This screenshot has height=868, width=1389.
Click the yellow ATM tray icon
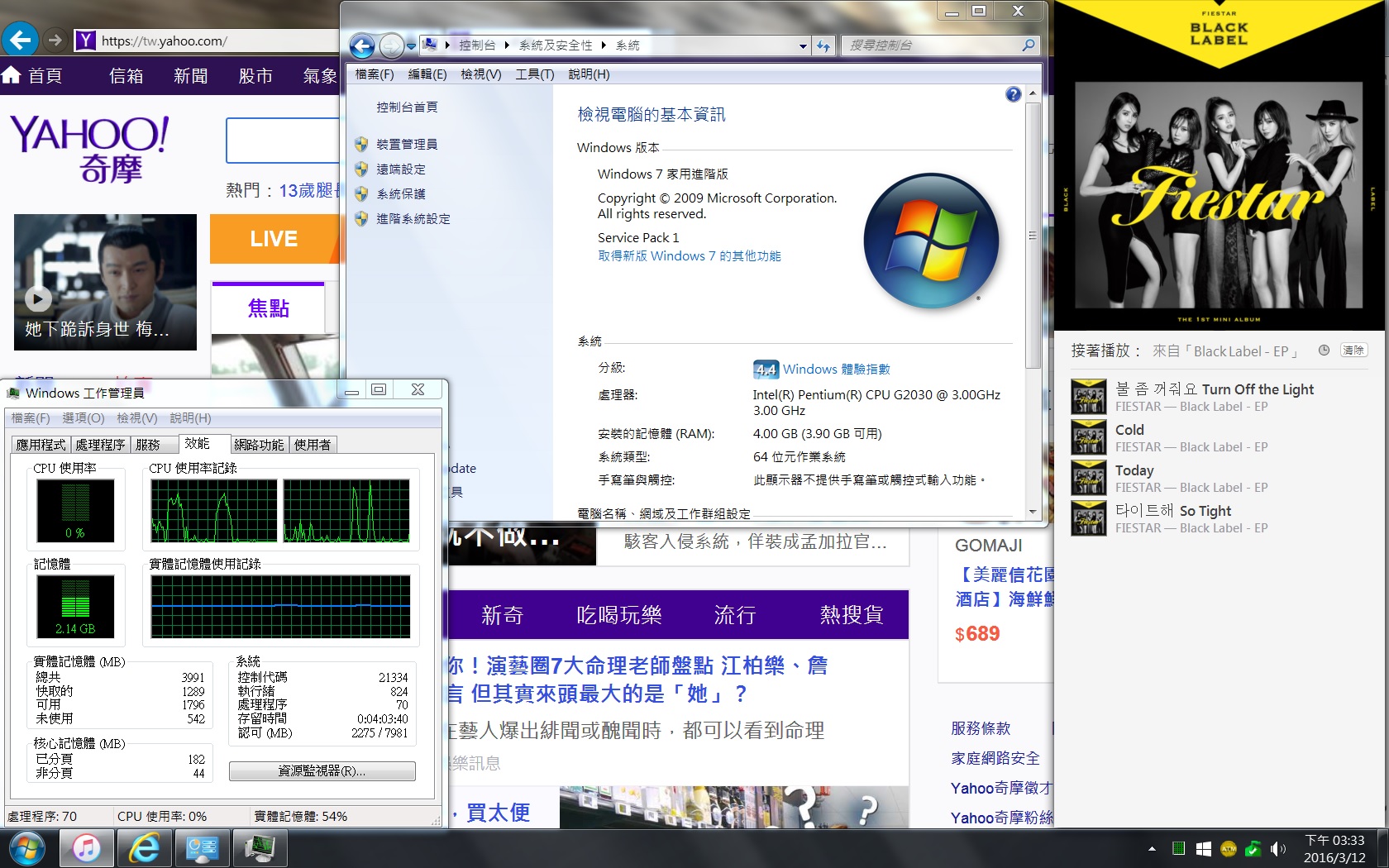(x=1229, y=849)
